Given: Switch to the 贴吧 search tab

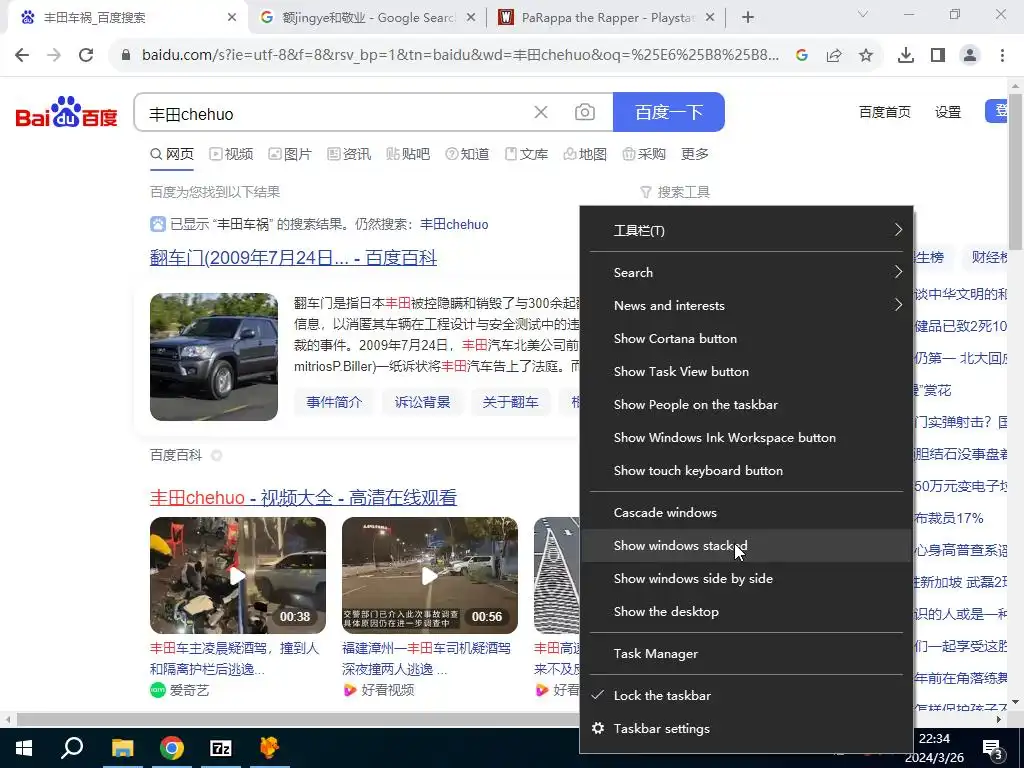Looking at the screenshot, I should 408,154.
